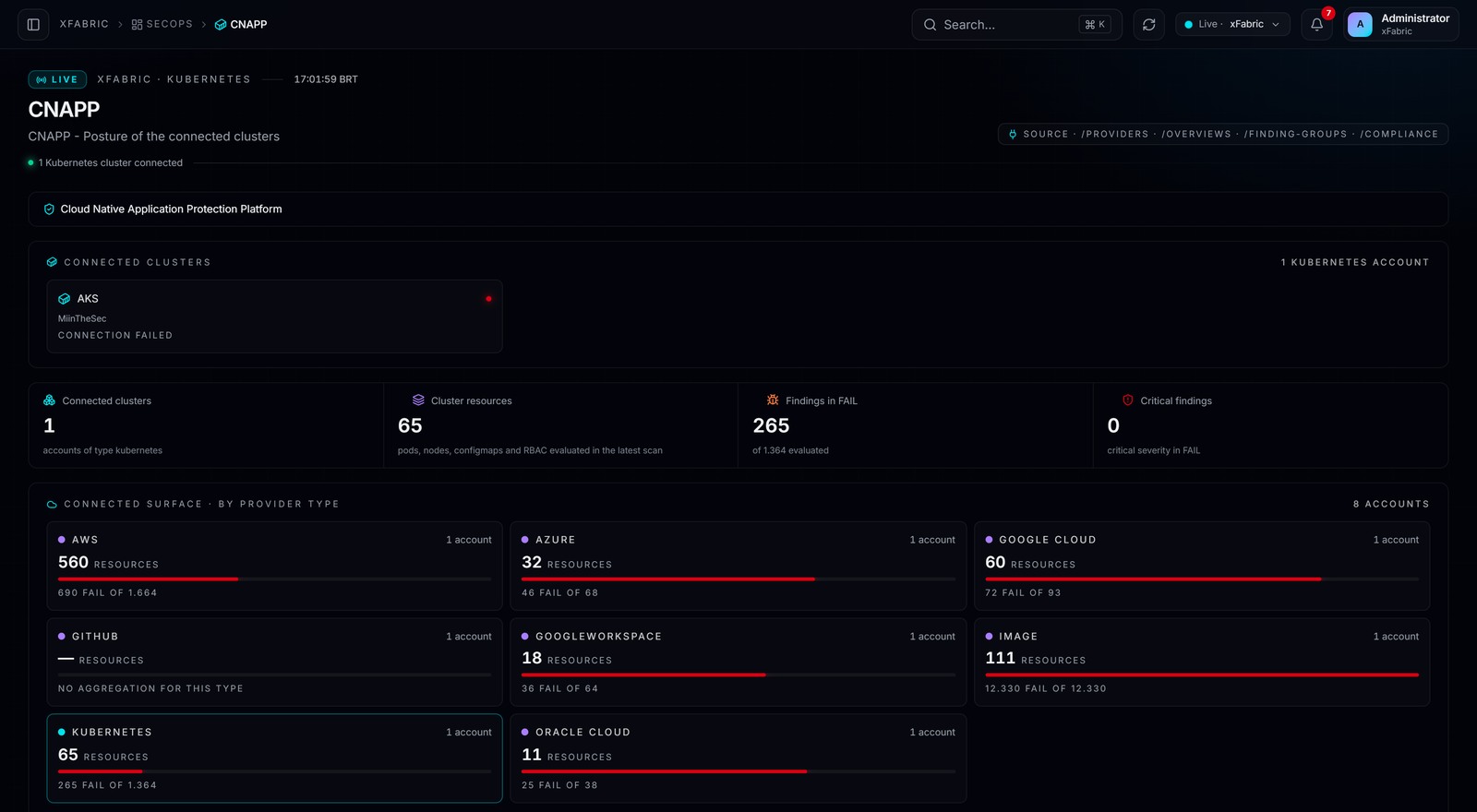Click the AZURE fail progress bar
This screenshot has height=812, width=1477.
coord(738,579)
